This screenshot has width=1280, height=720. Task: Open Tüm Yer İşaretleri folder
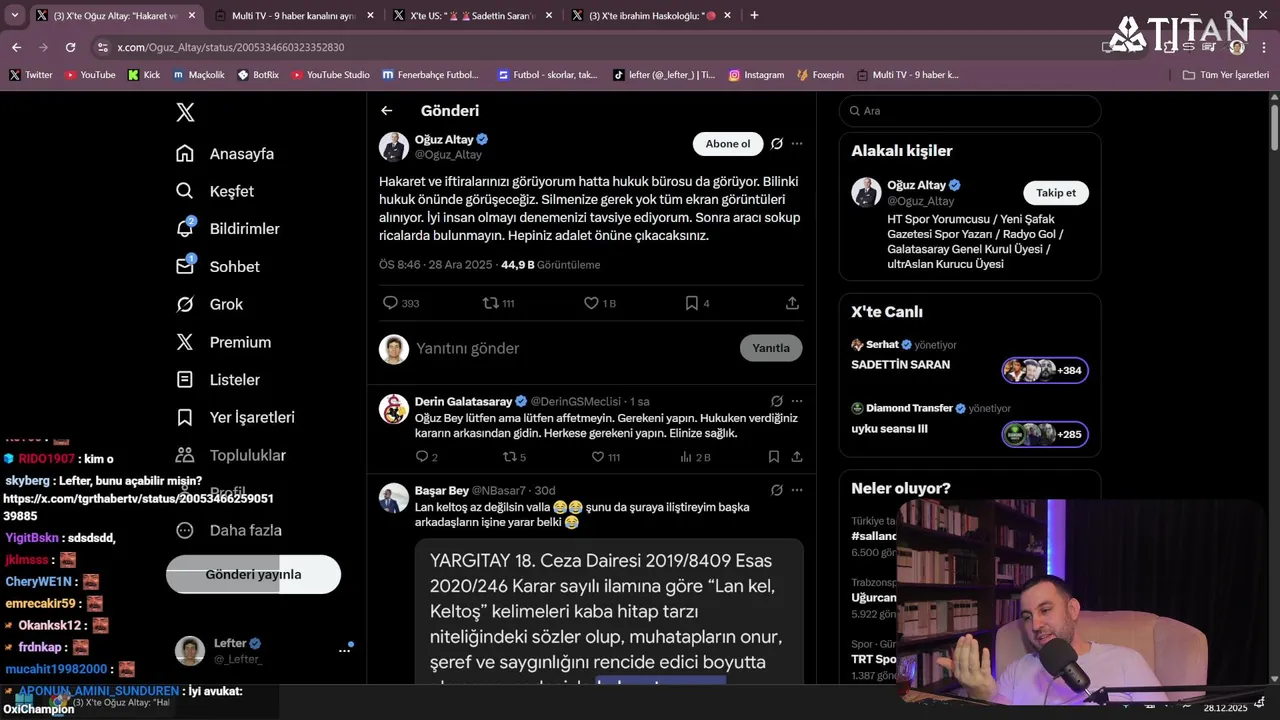(1225, 75)
